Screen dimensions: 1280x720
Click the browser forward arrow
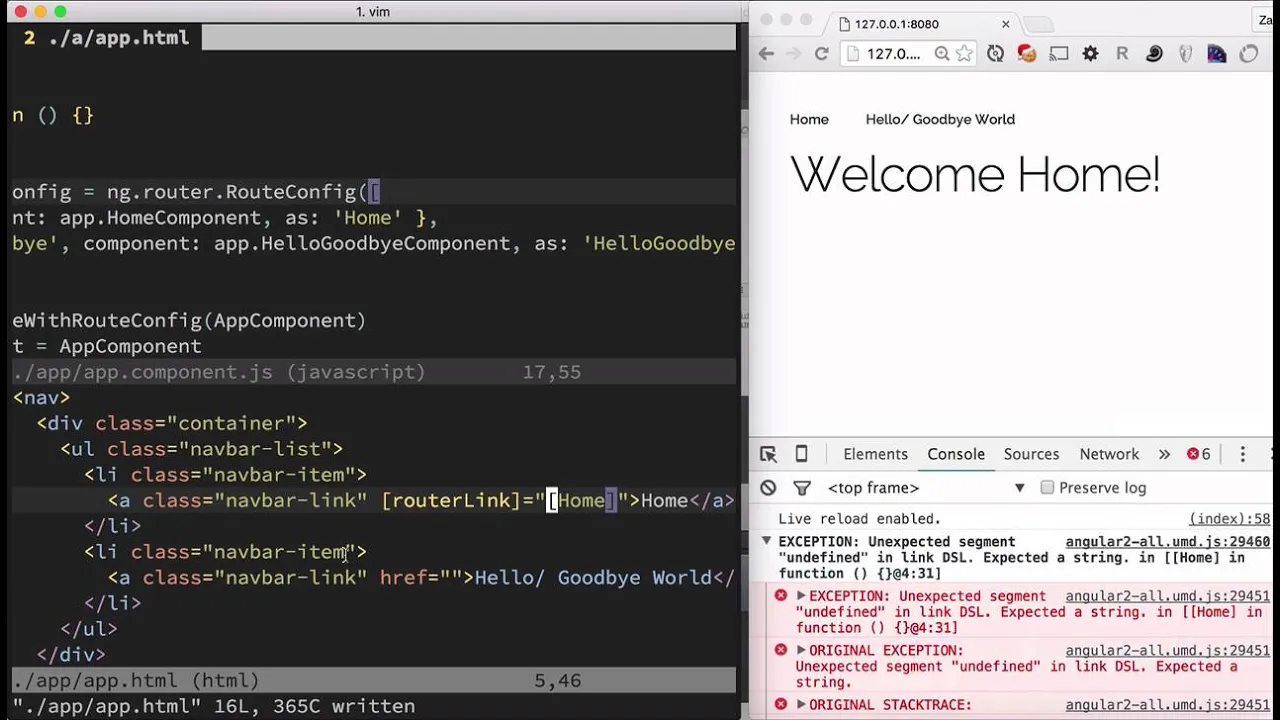[x=793, y=54]
